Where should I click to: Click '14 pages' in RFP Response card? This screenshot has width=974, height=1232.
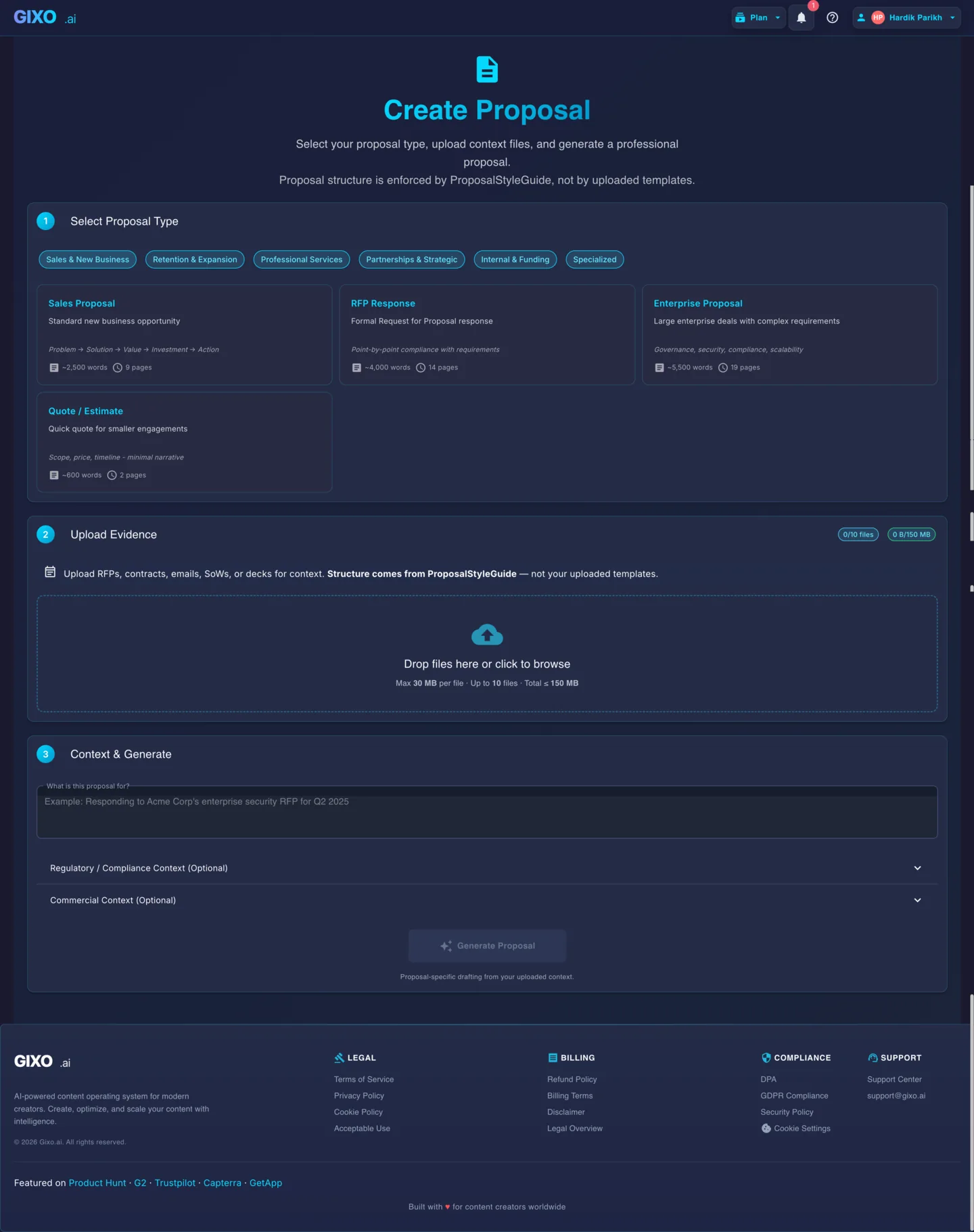tap(443, 367)
